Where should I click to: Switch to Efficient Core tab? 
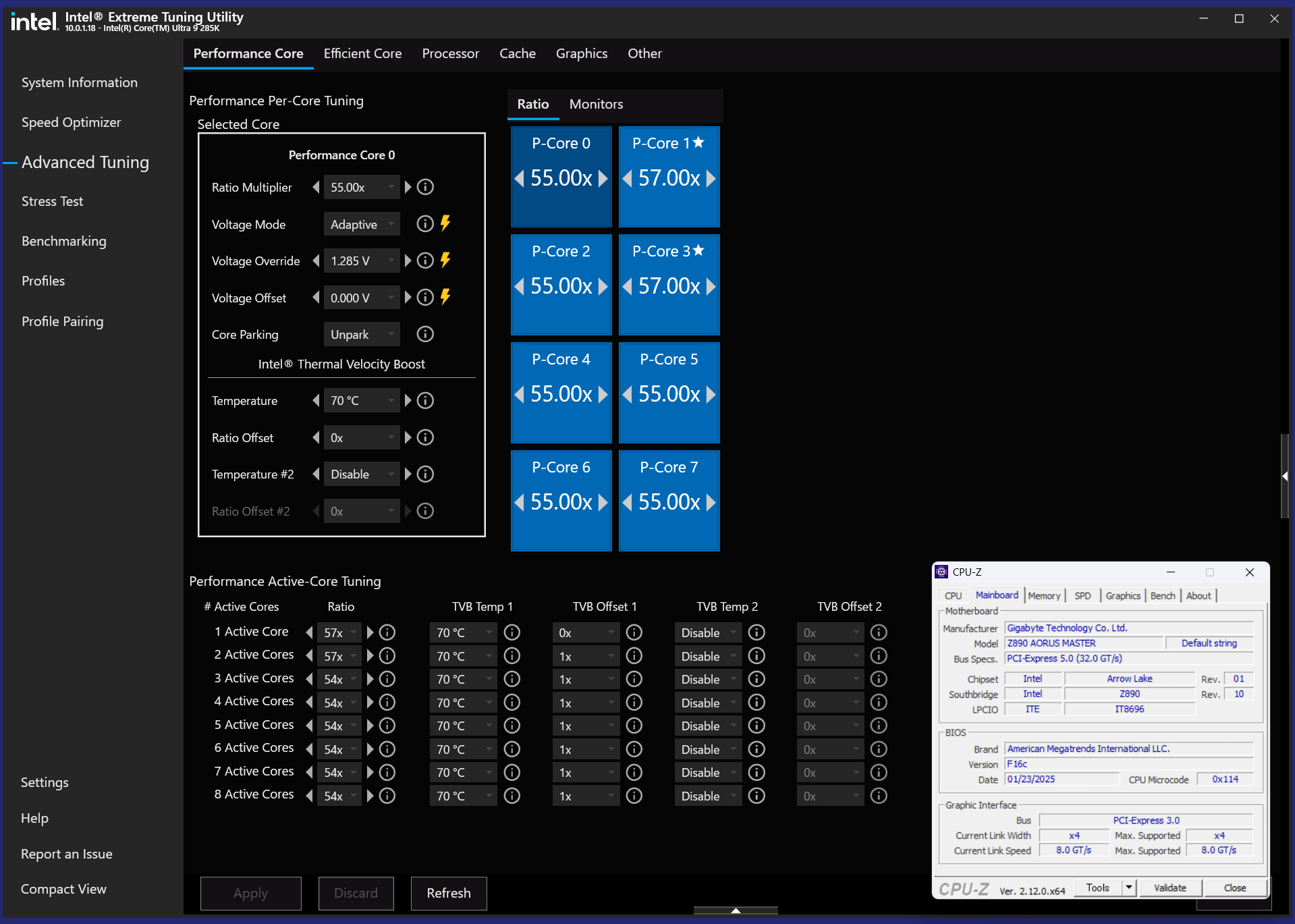coord(362,53)
